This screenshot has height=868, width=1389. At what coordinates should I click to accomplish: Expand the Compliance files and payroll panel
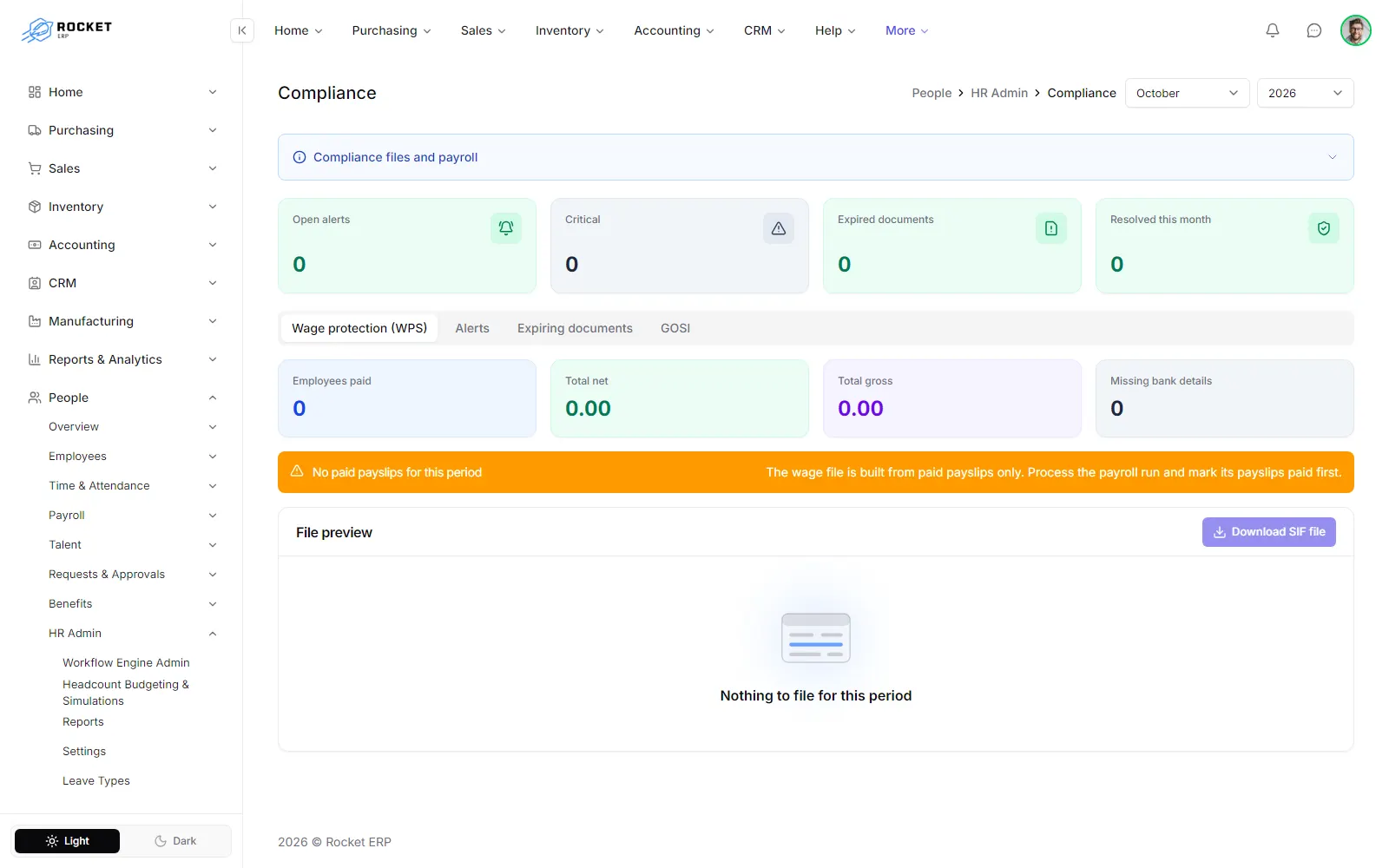coord(815,157)
